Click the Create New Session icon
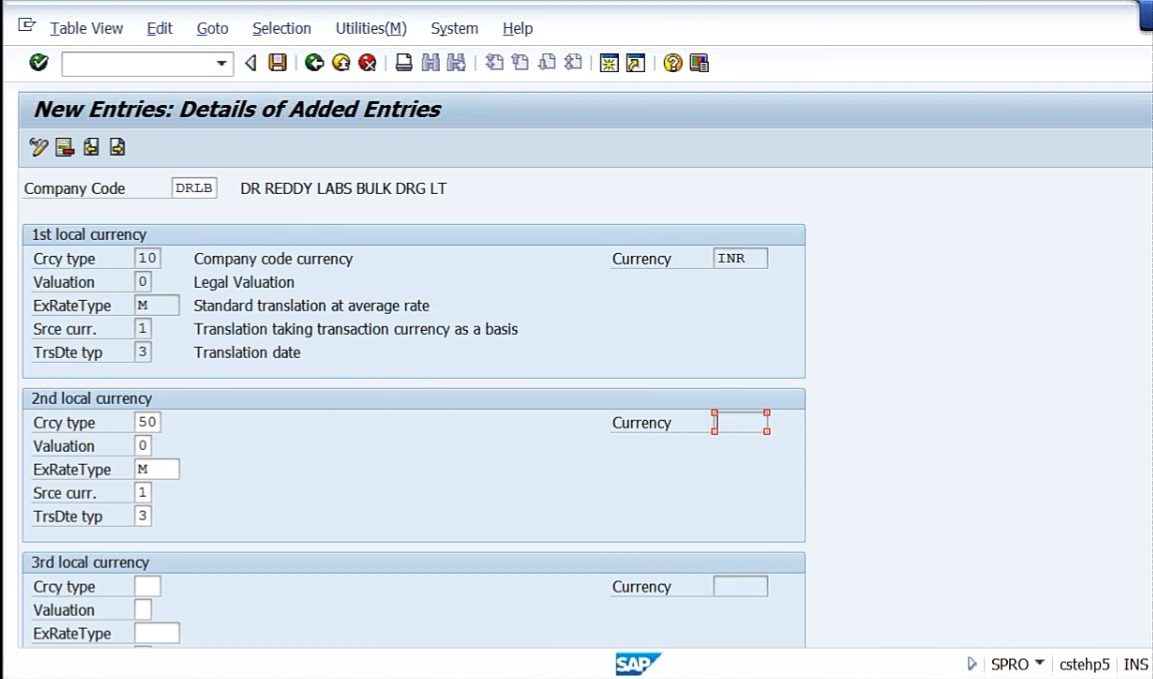1153x679 pixels. pyautogui.click(x=609, y=63)
